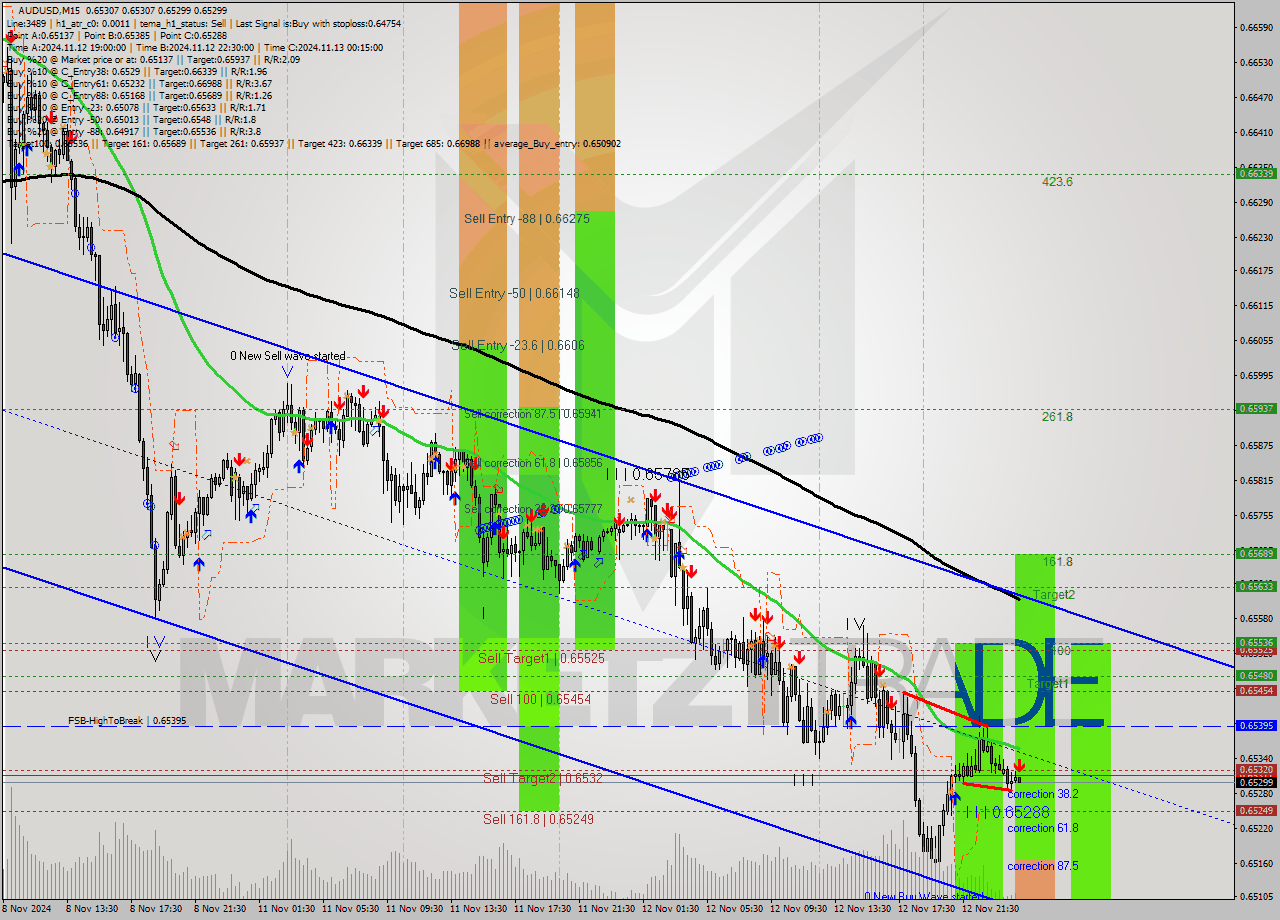Image resolution: width=1280 pixels, height=920 pixels.
Task: Click the 423.6 Fibonacci level label
Action: pos(1057,182)
